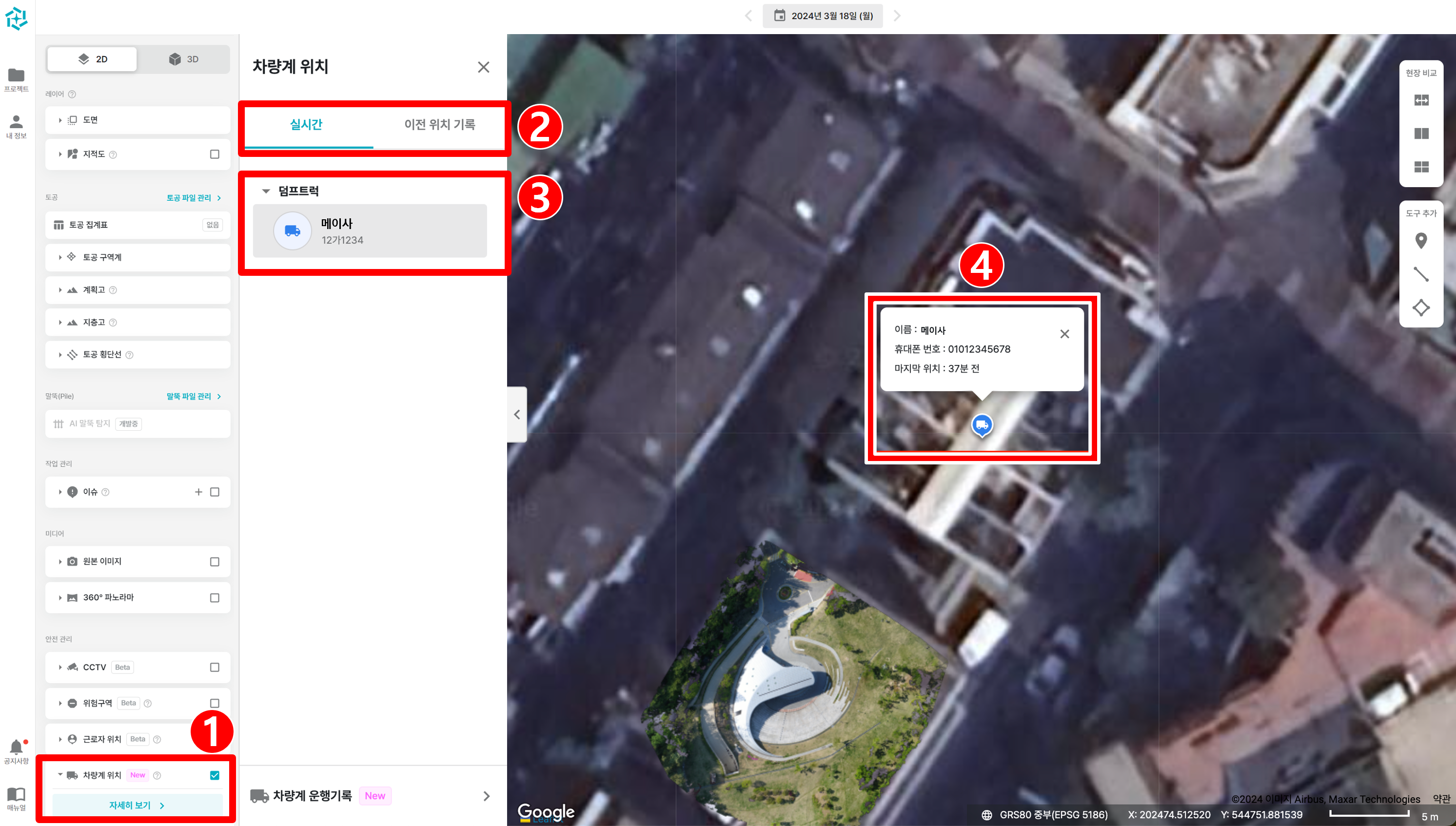Open notifications bell in sidebar
This screenshot has height=826, width=1456.
pos(16,747)
